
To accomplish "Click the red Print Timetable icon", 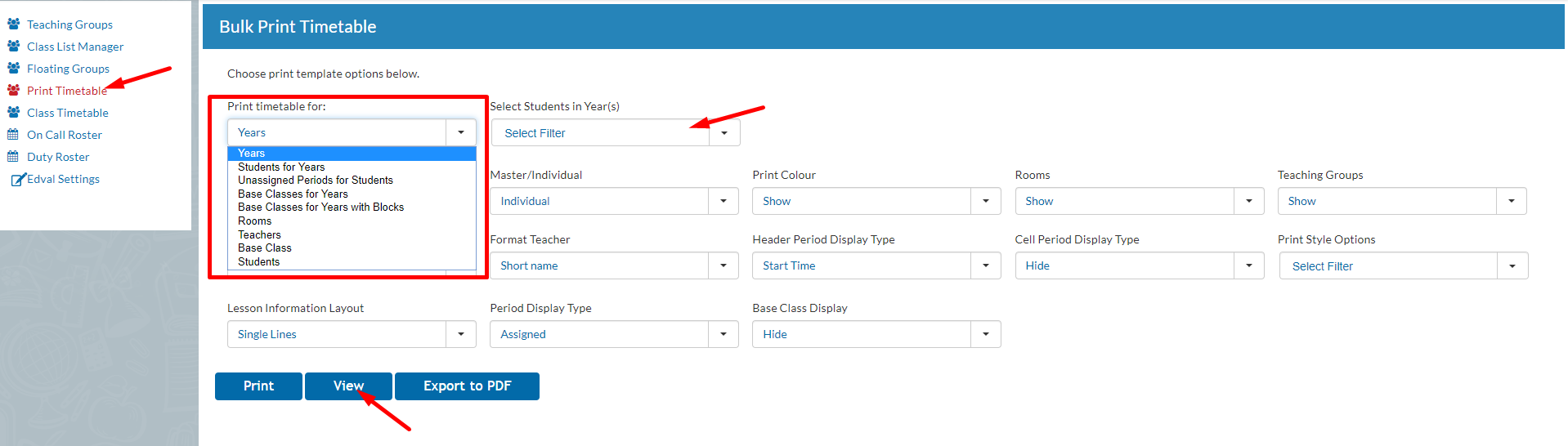I will pos(14,90).
